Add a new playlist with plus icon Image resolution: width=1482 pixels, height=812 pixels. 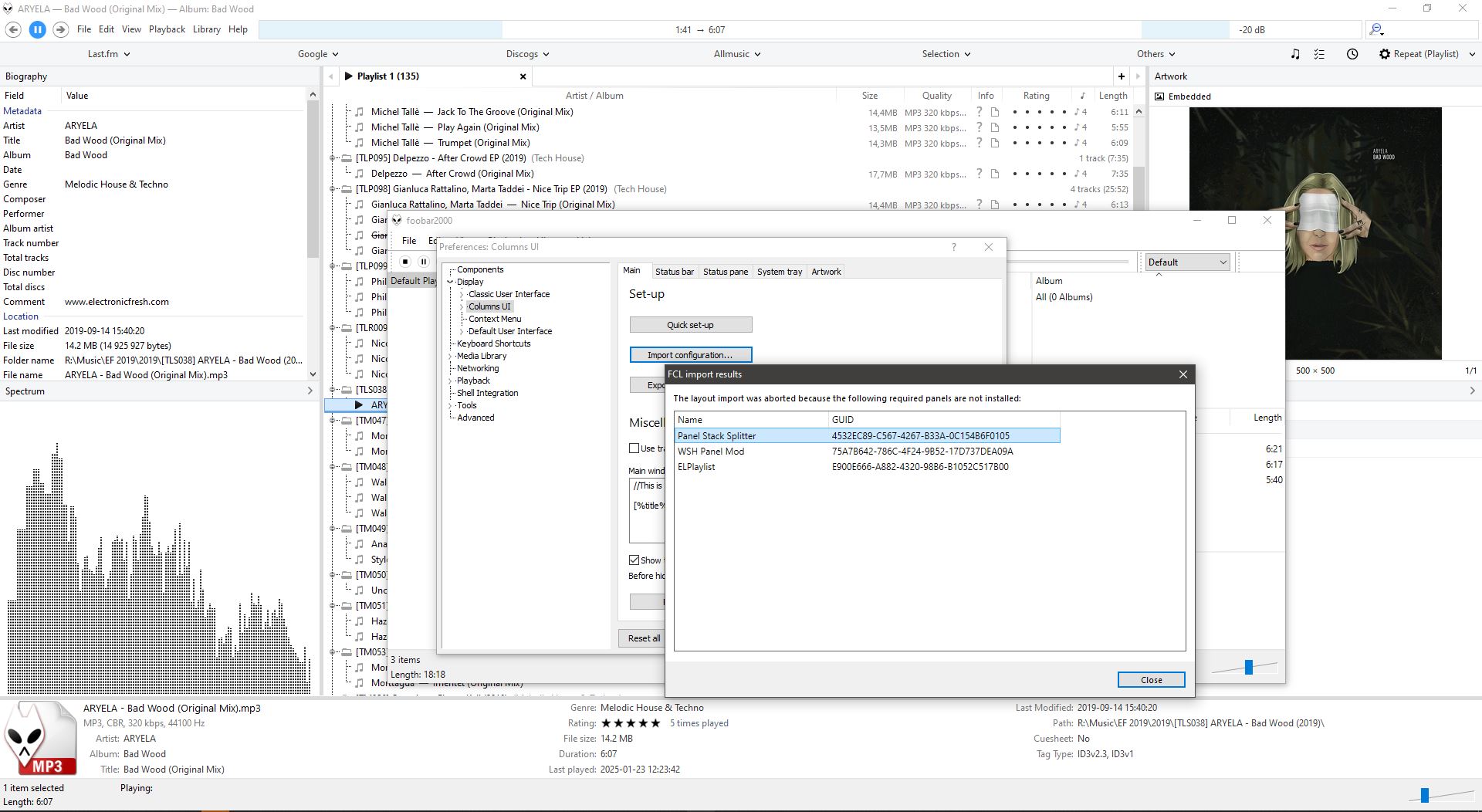pyautogui.click(x=1121, y=76)
